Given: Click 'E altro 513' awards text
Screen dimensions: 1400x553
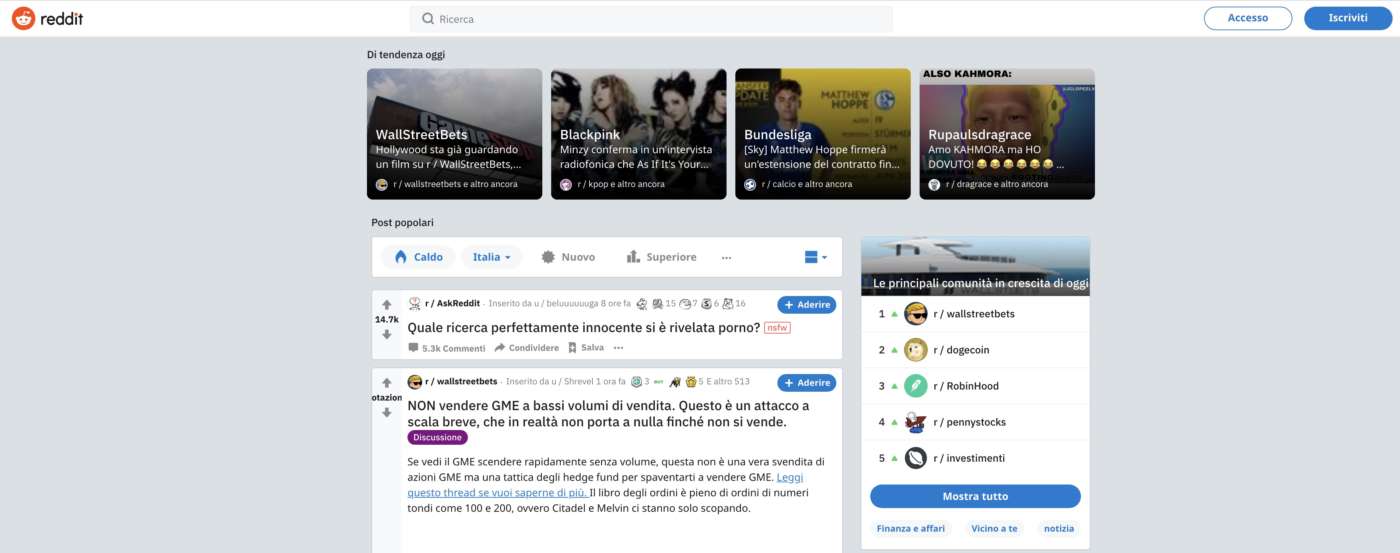Looking at the screenshot, I should tap(729, 381).
